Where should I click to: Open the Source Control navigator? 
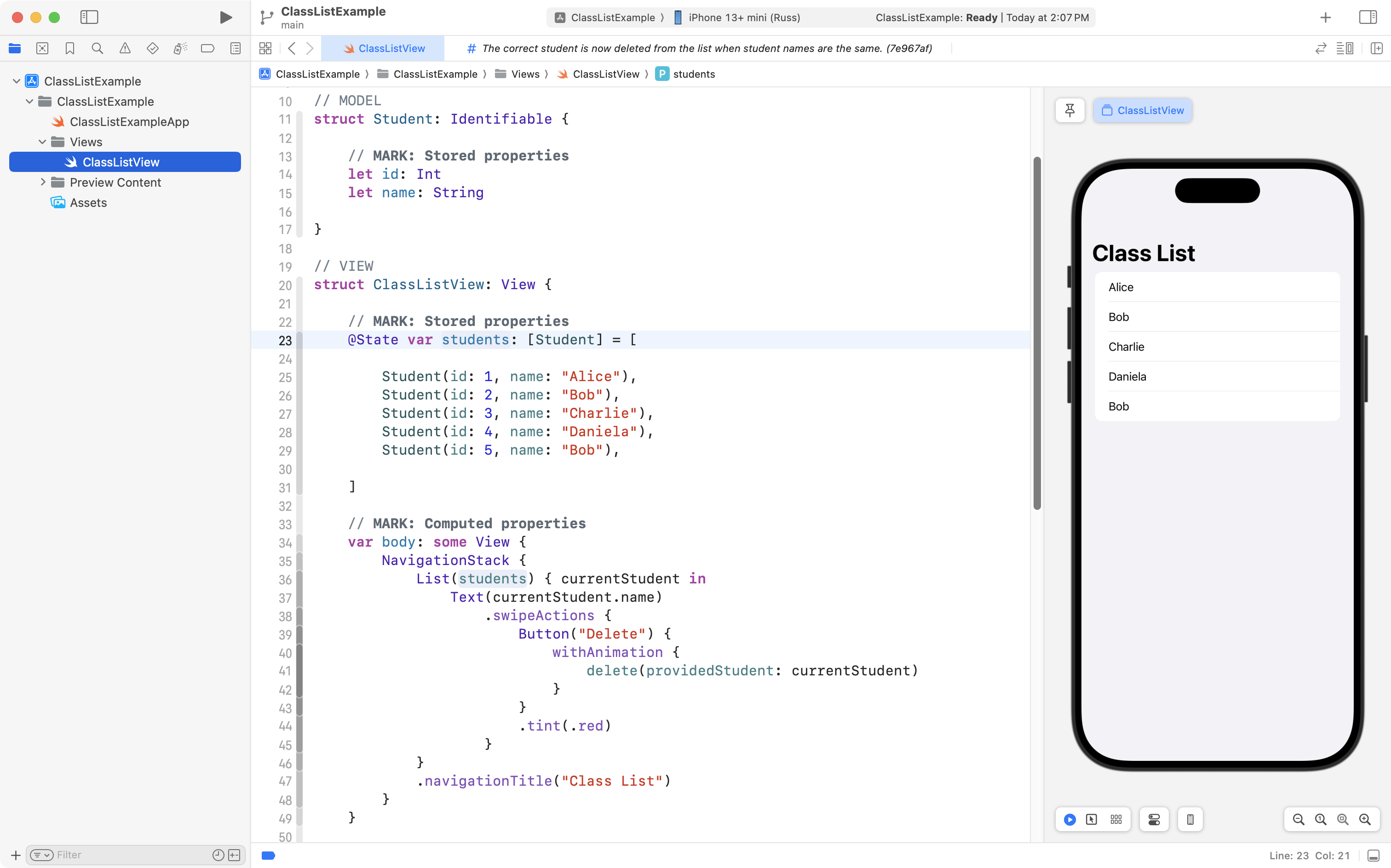coord(42,49)
